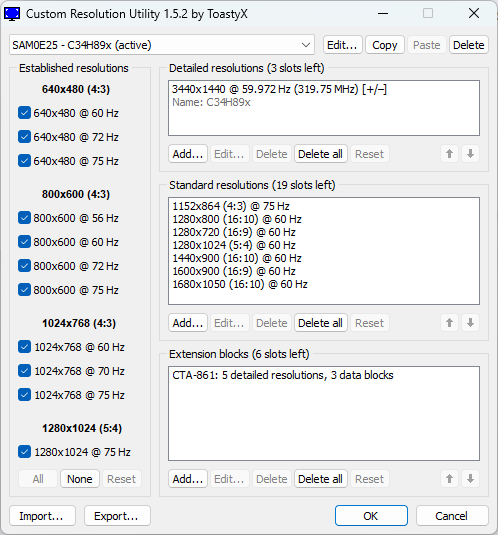This screenshot has width=498, height=535.
Task: Click Delete under Detailed resolutions
Action: (x=272, y=154)
